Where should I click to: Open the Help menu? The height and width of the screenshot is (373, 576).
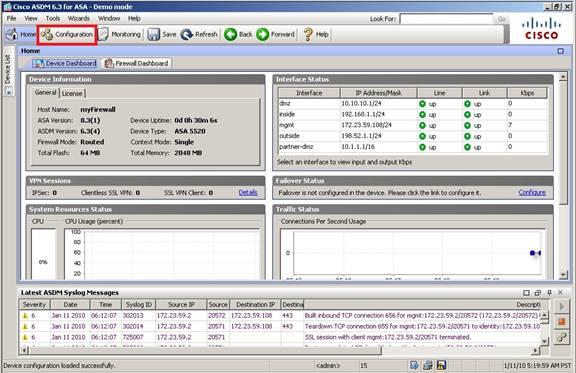pos(134,18)
